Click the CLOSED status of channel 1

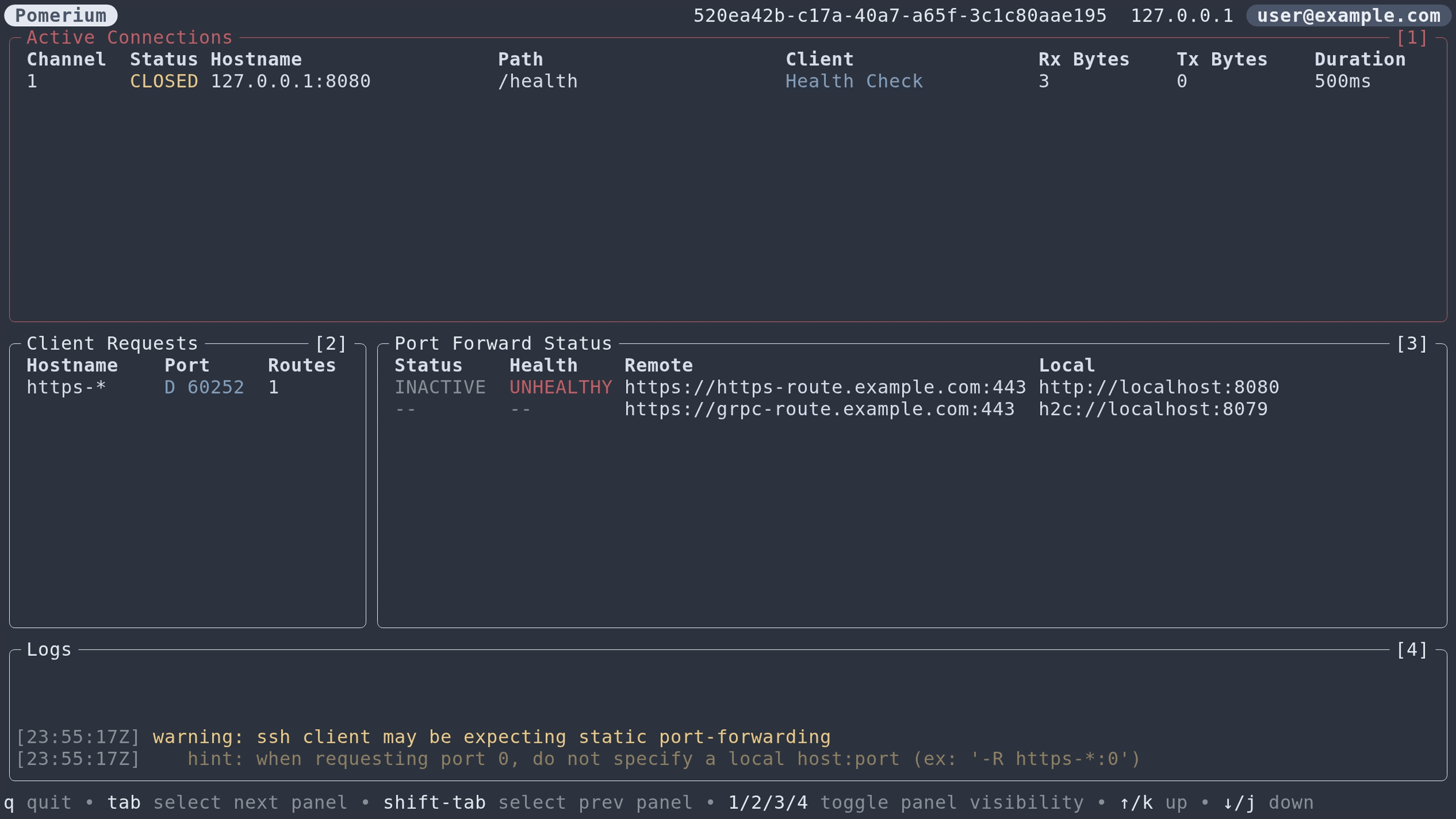coord(164,81)
